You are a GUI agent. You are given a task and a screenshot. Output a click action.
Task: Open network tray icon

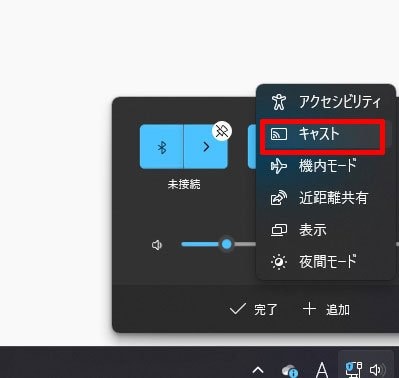coord(353,370)
